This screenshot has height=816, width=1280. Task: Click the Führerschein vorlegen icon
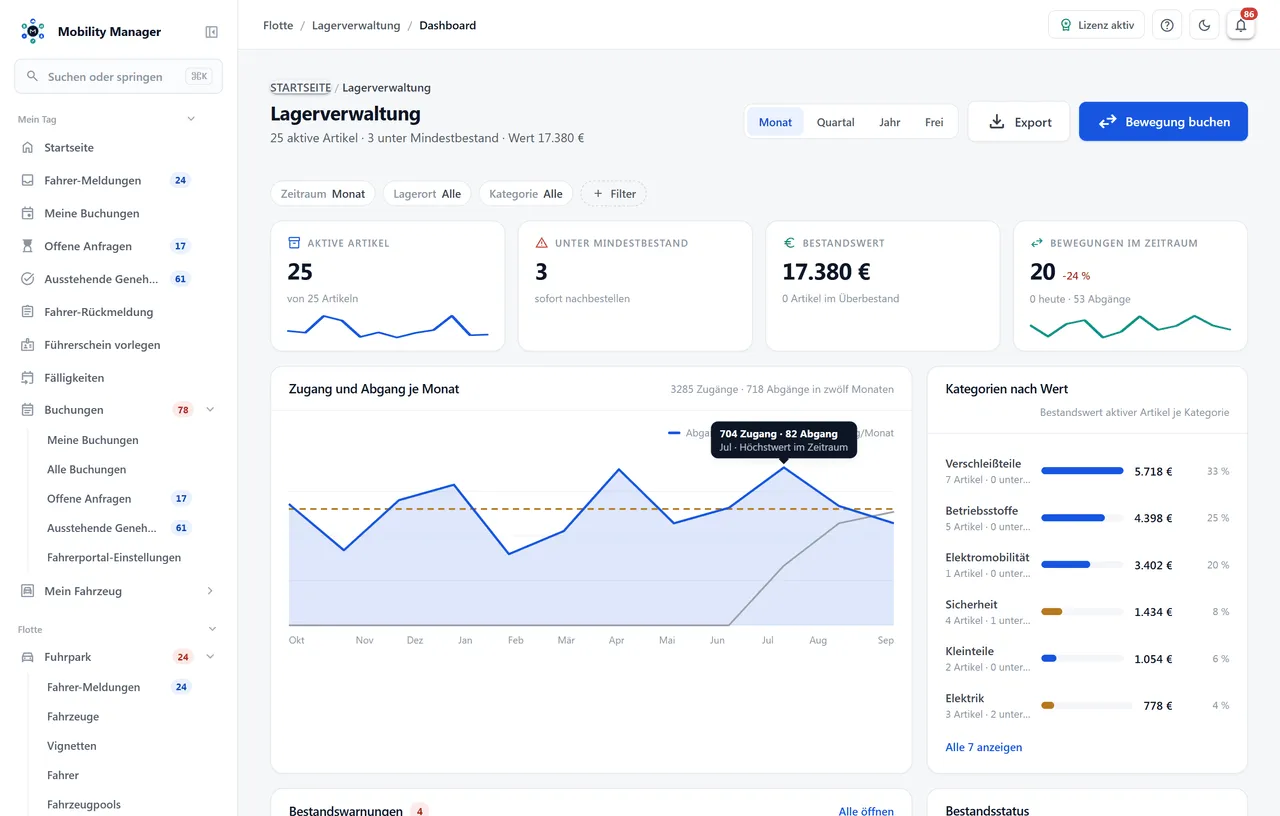click(x=28, y=345)
